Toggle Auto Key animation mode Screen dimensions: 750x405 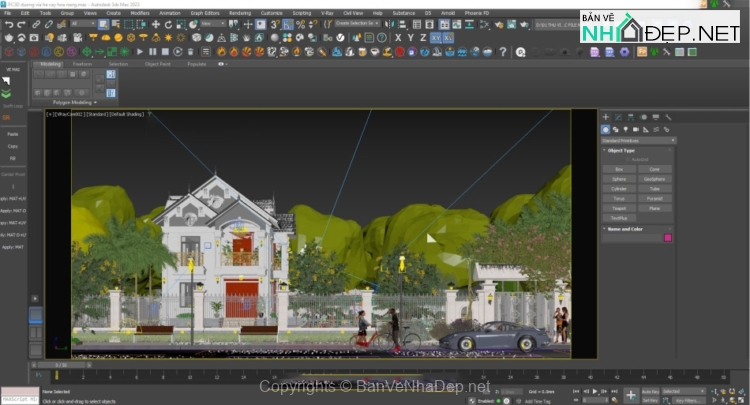pos(650,391)
